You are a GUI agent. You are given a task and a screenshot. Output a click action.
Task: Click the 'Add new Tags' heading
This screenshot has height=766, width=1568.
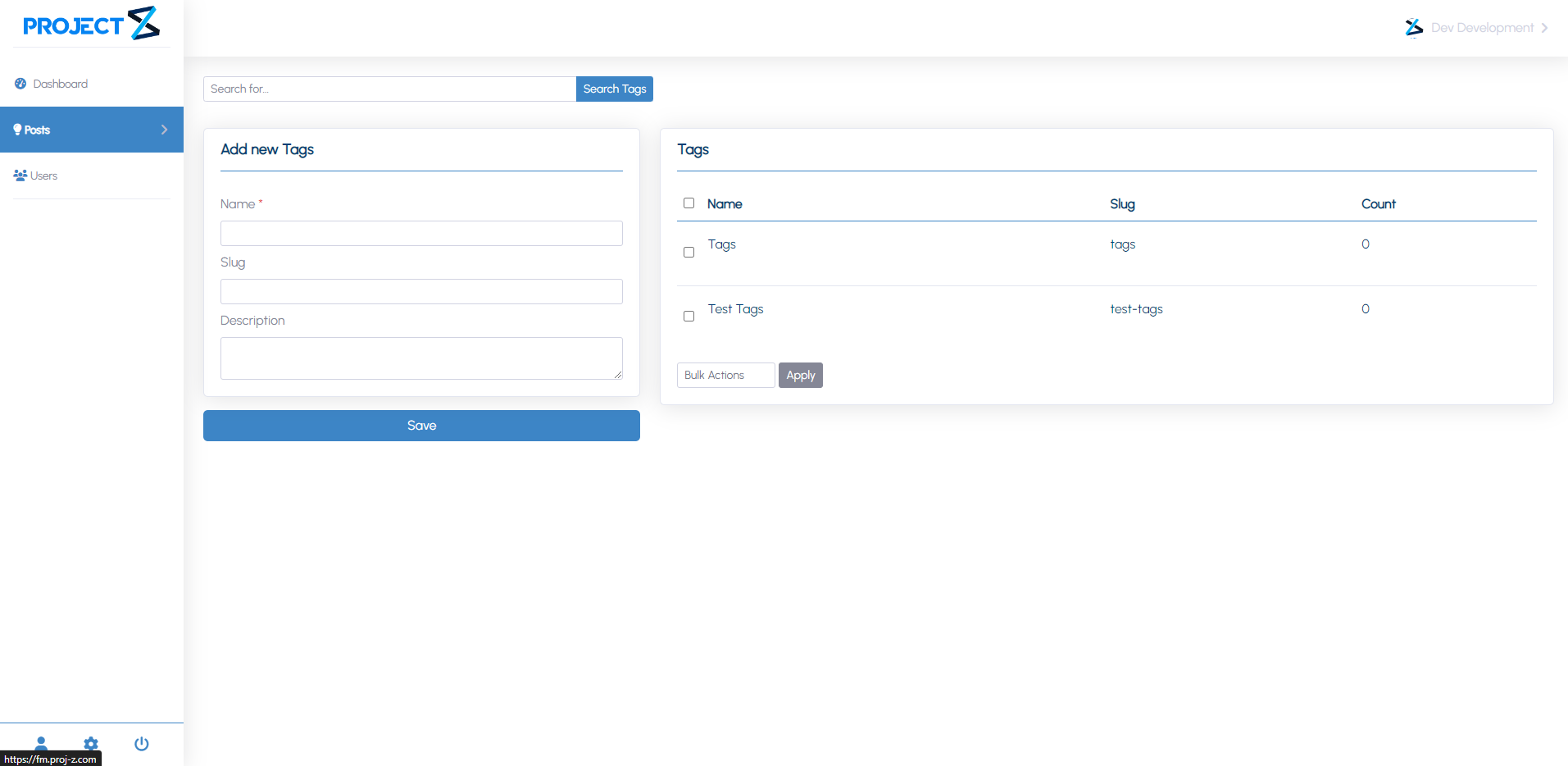coord(267,149)
